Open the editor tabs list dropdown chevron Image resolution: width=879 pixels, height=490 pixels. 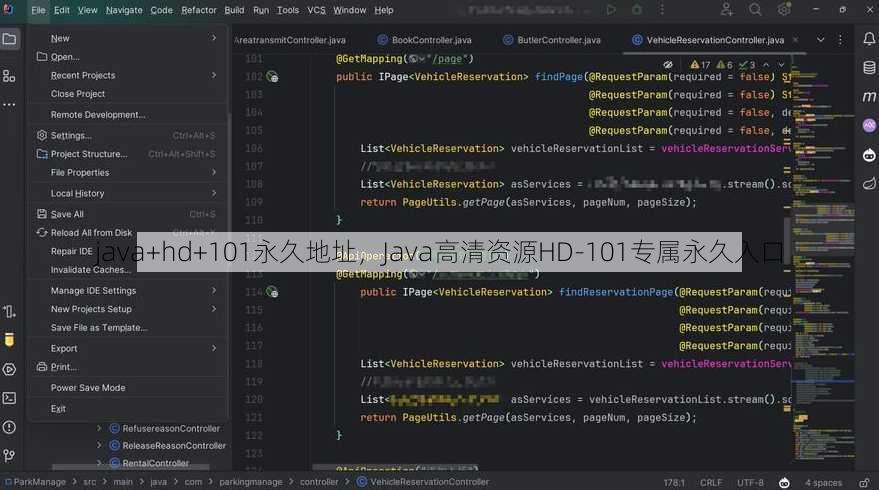(x=820, y=40)
